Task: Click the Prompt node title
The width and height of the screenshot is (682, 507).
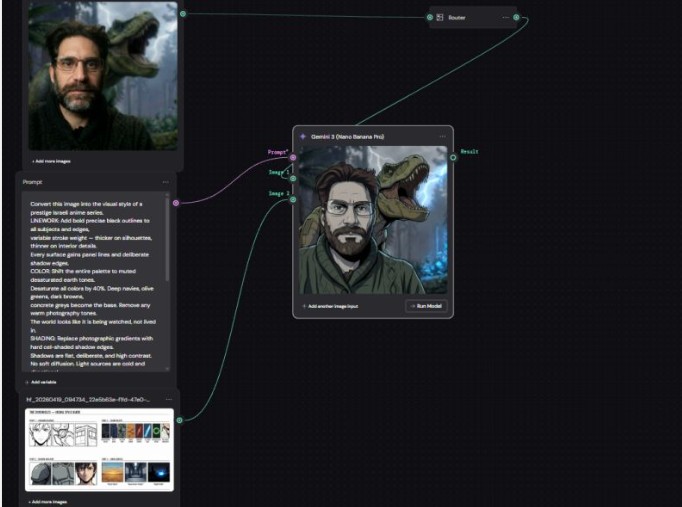Action: [x=33, y=182]
